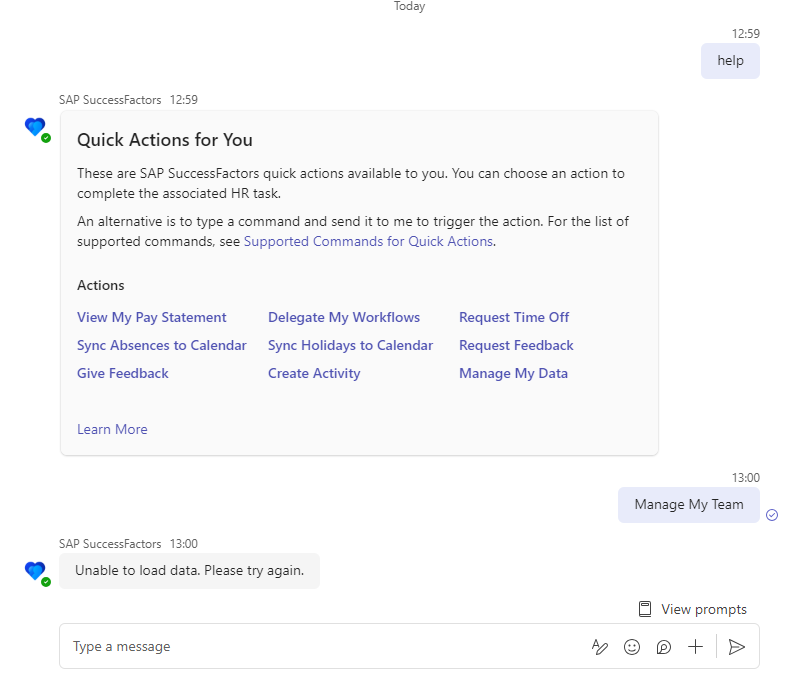Screen dimensions: 804x676
Task: Click the 12:59 timestamp above help message
Action: (x=746, y=34)
